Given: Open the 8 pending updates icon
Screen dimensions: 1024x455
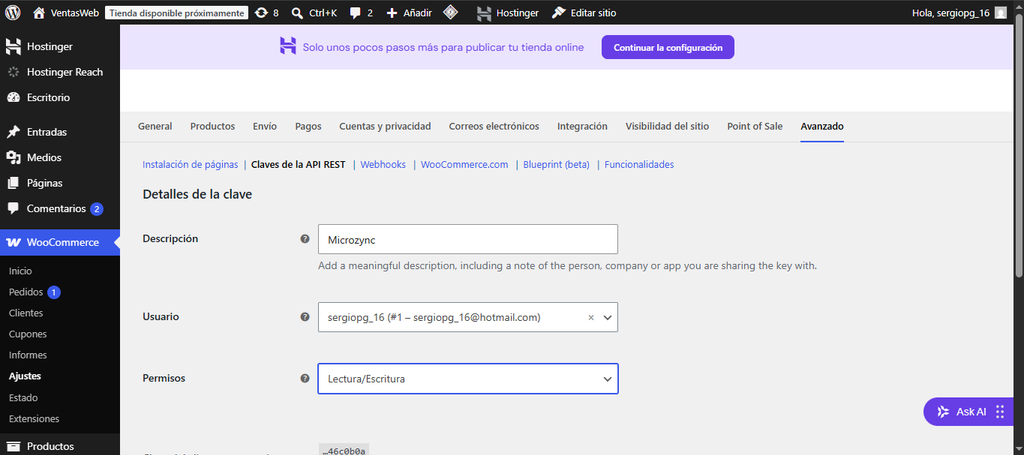Looking at the screenshot, I should click(261, 12).
